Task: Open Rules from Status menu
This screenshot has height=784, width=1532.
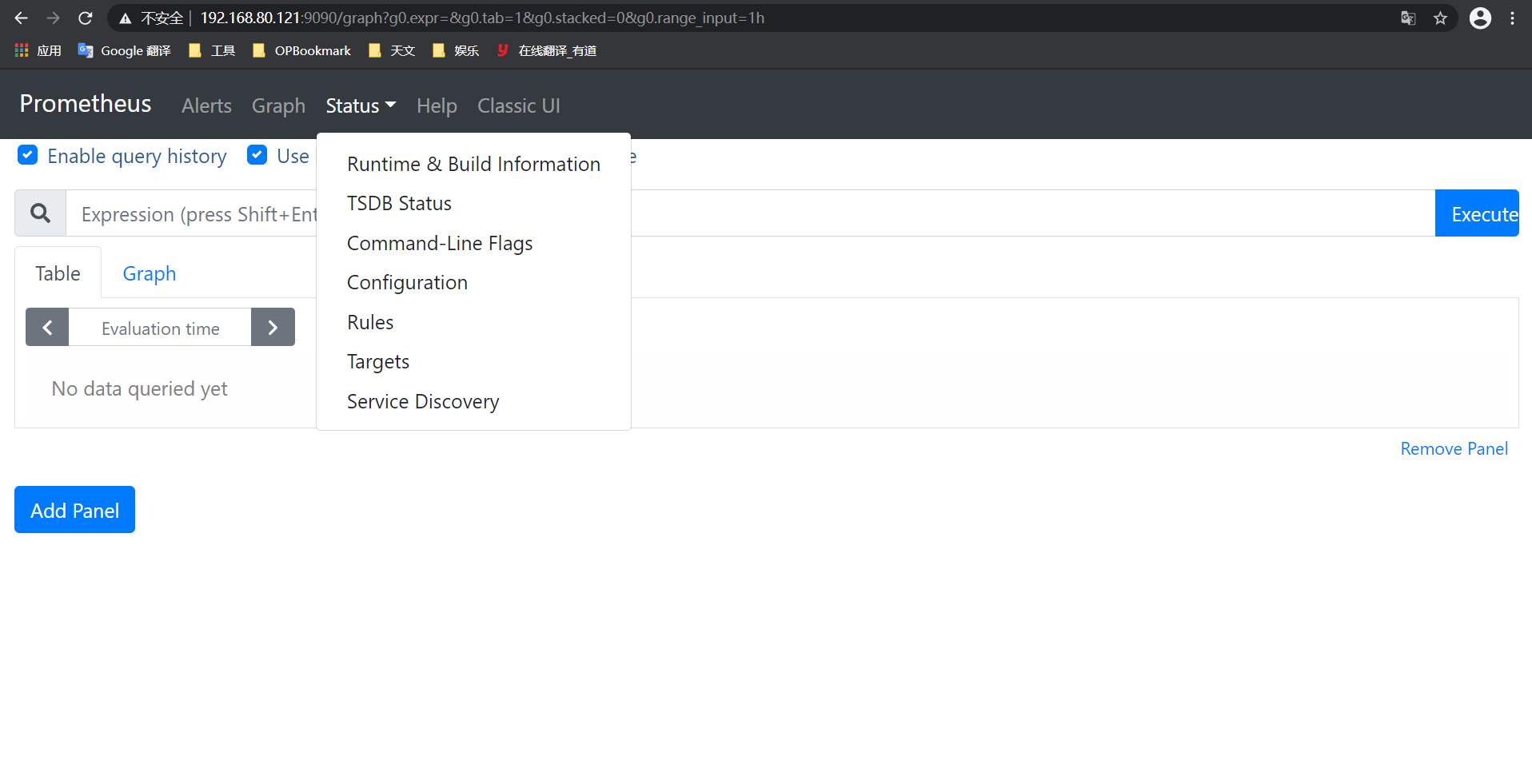Action: coord(473,322)
